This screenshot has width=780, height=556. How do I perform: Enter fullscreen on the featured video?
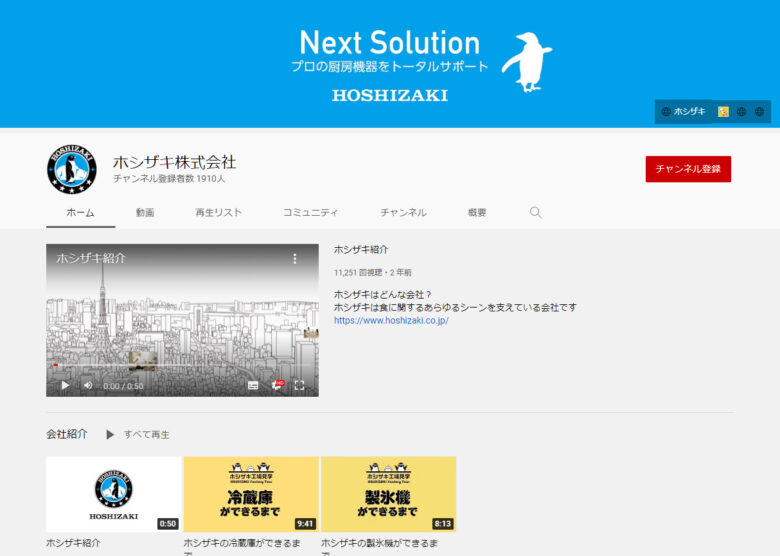pyautogui.click(x=299, y=385)
